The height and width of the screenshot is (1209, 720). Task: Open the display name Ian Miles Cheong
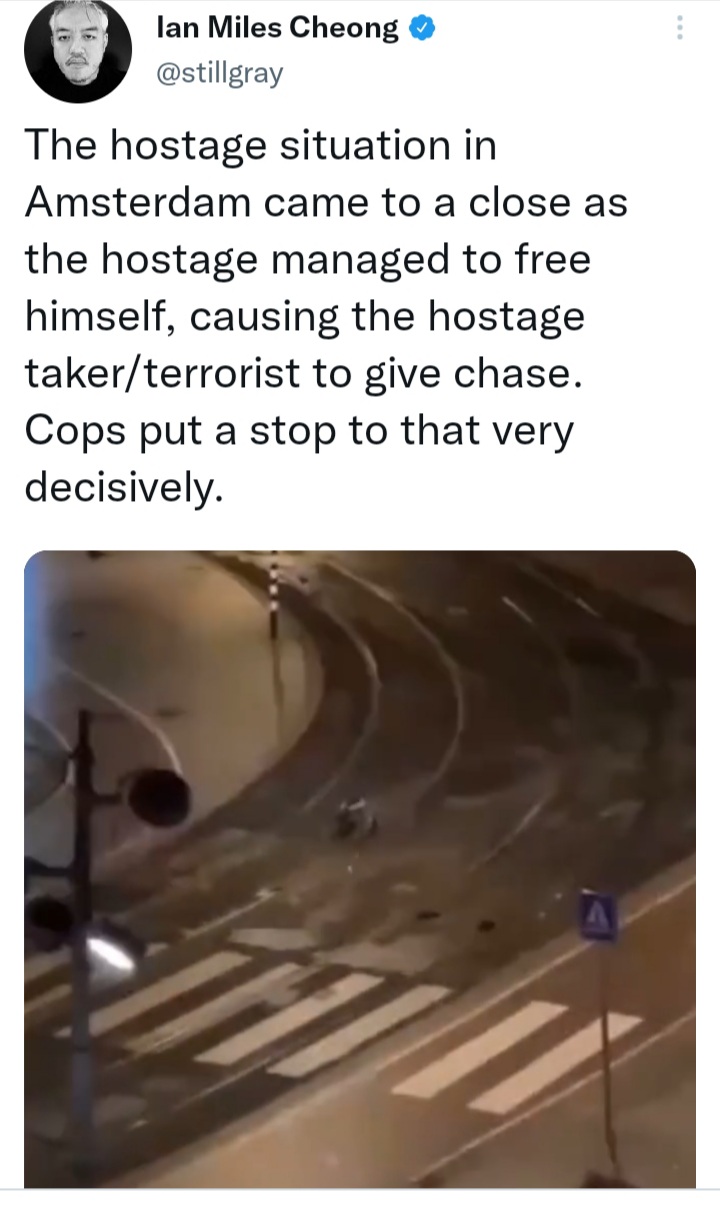[279, 29]
